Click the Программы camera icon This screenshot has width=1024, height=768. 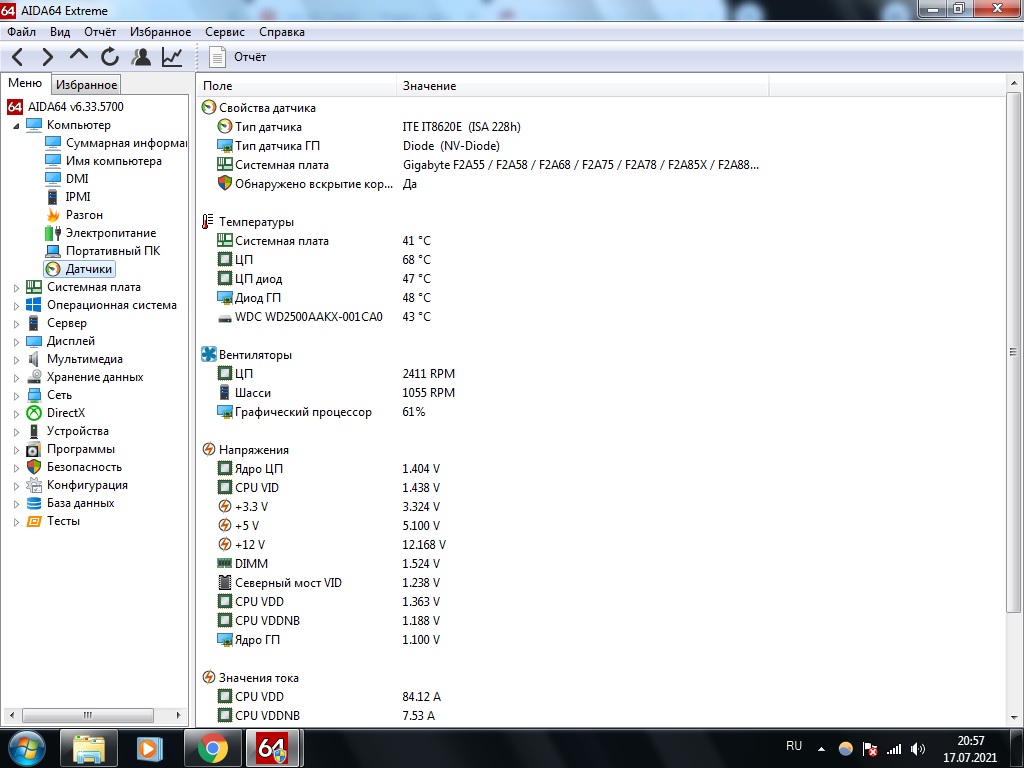click(x=34, y=449)
